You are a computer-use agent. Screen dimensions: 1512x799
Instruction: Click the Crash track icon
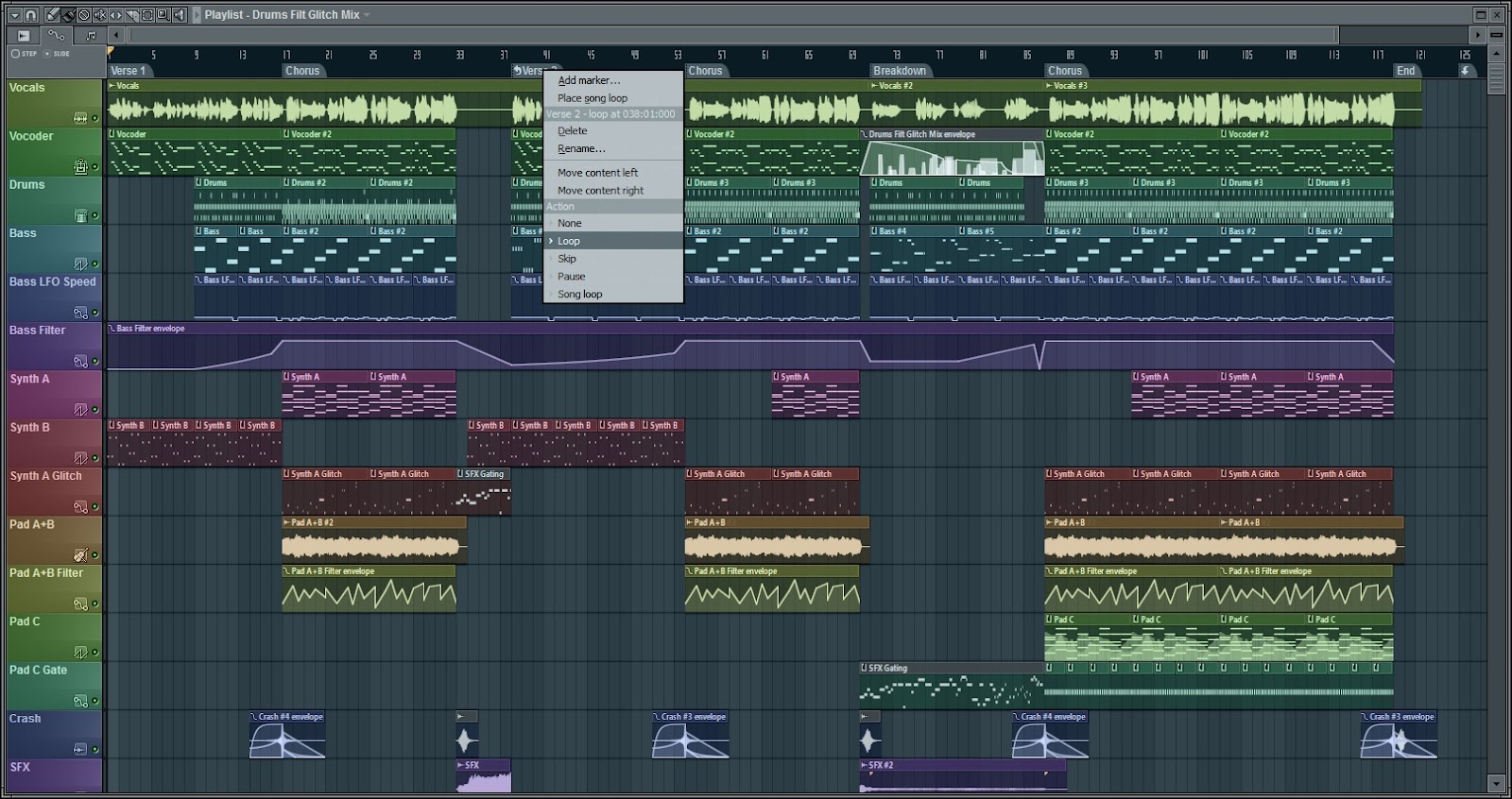pyautogui.click(x=80, y=749)
